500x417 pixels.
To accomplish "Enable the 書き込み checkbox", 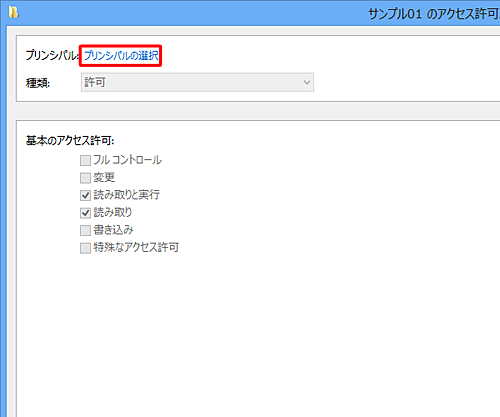I will pos(85,230).
